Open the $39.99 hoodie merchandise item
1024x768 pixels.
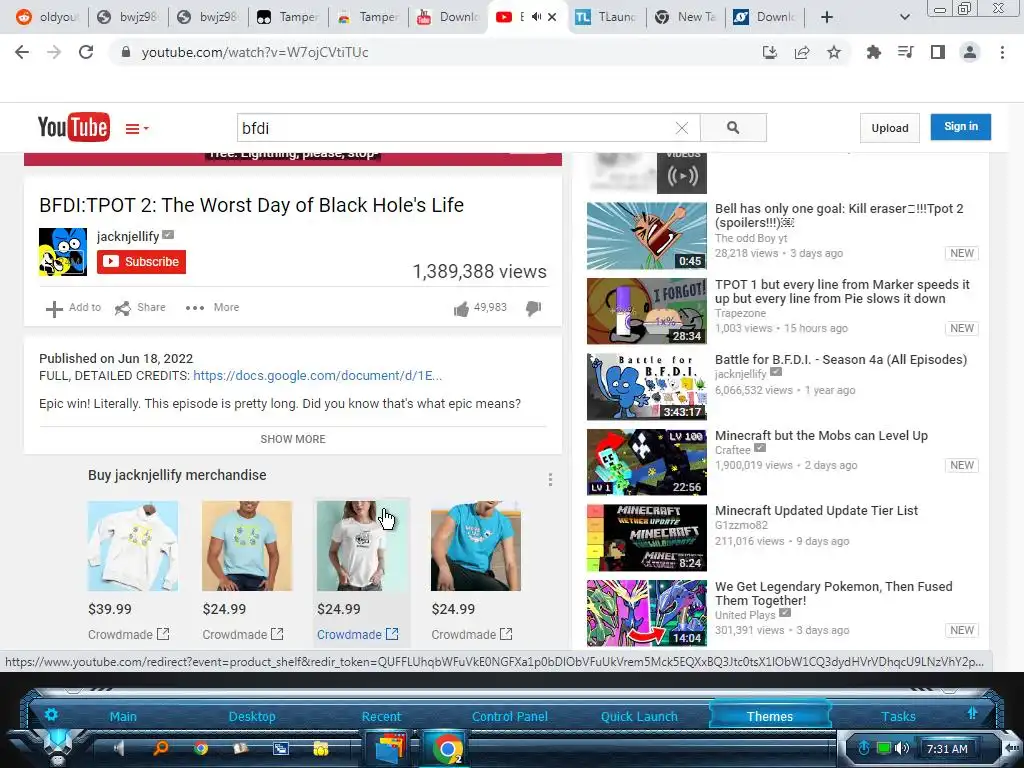133,546
